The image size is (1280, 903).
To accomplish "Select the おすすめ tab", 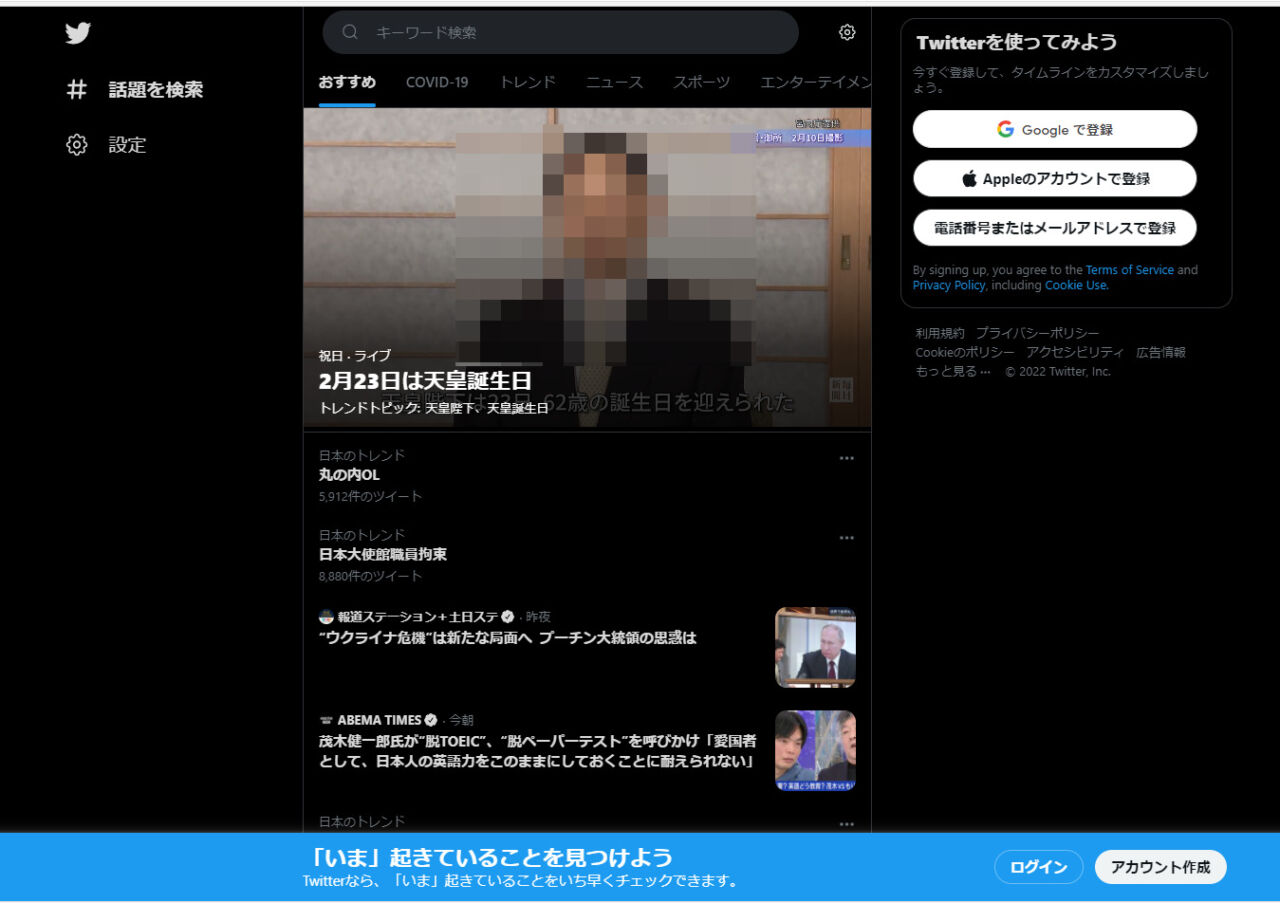I will click(x=347, y=82).
